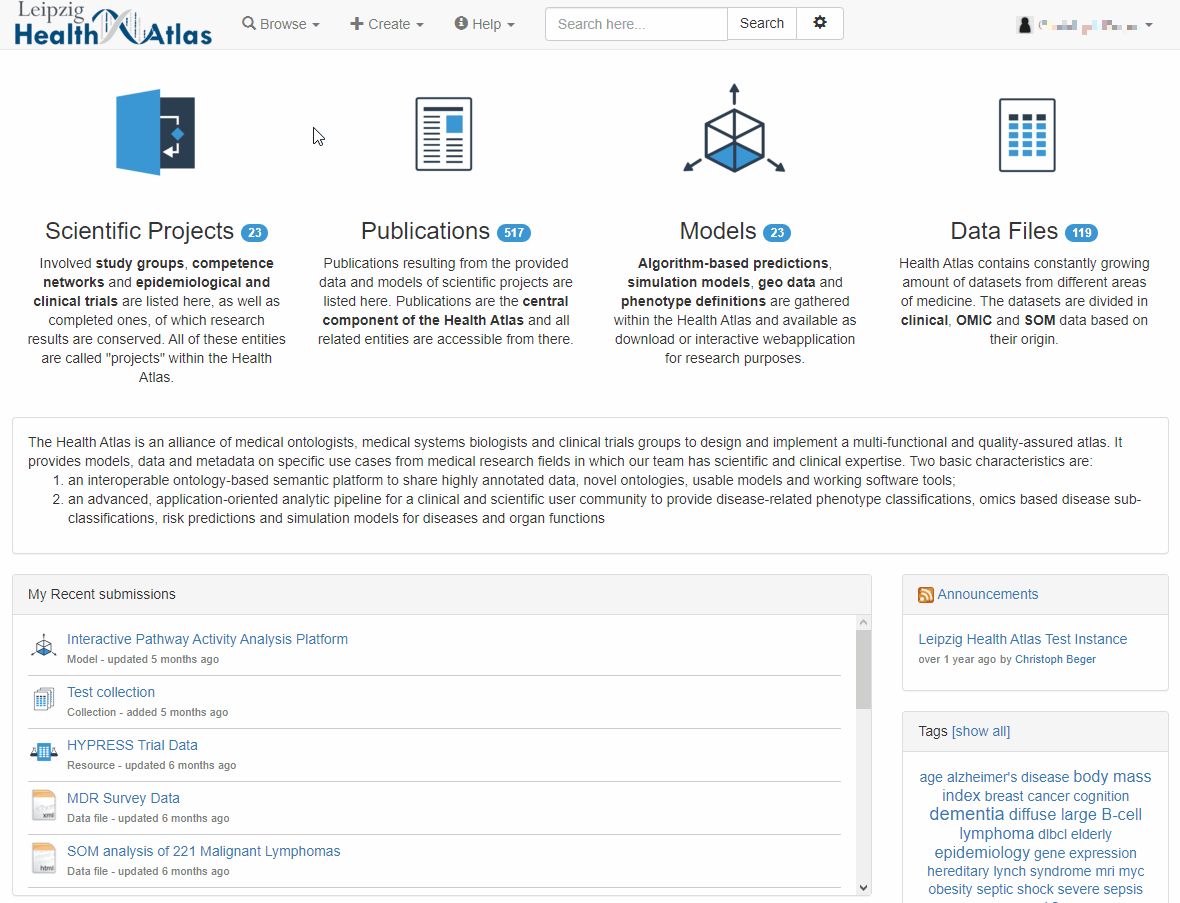
Task: Open the user account dropdown
Action: coord(1085,25)
